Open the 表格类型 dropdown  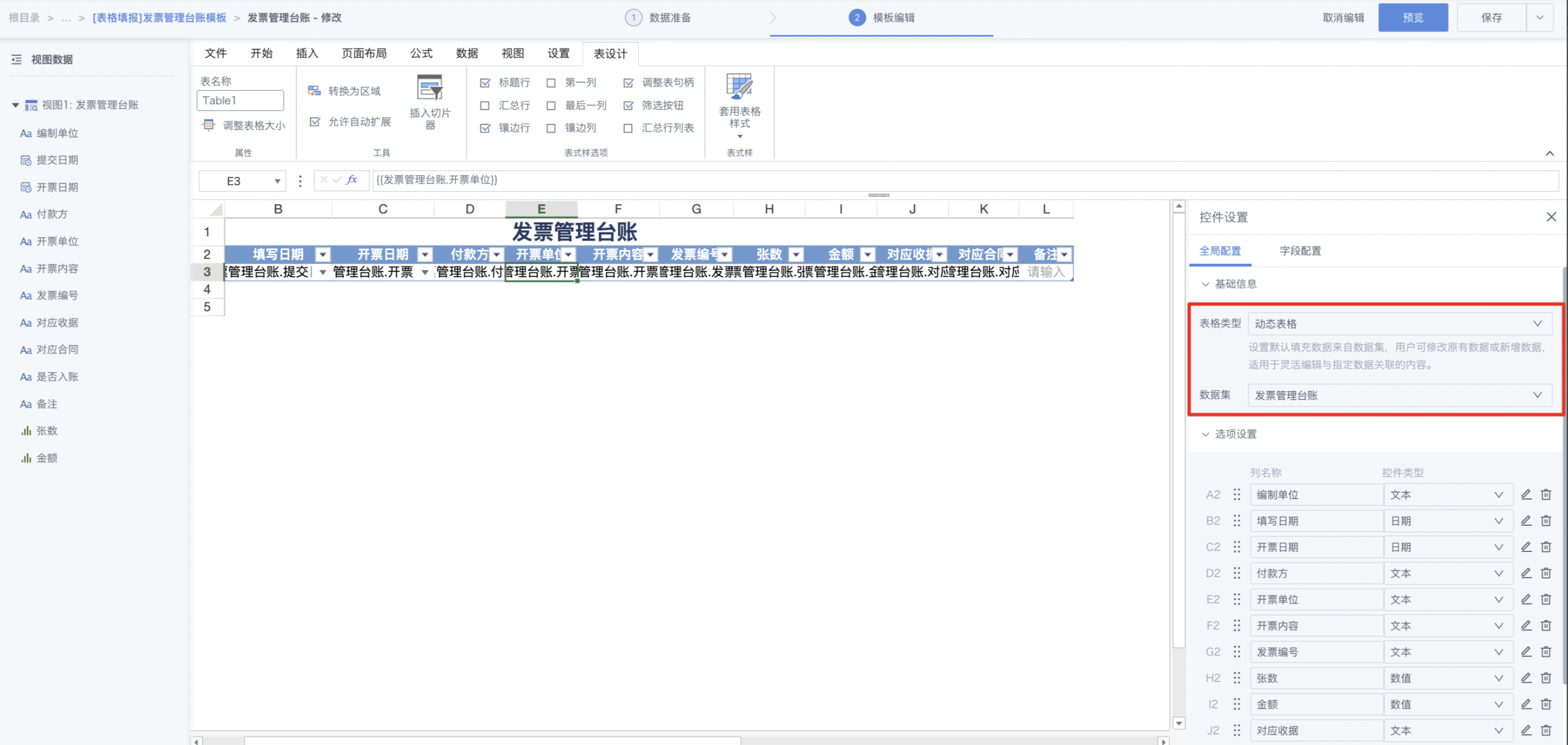[x=1399, y=323]
